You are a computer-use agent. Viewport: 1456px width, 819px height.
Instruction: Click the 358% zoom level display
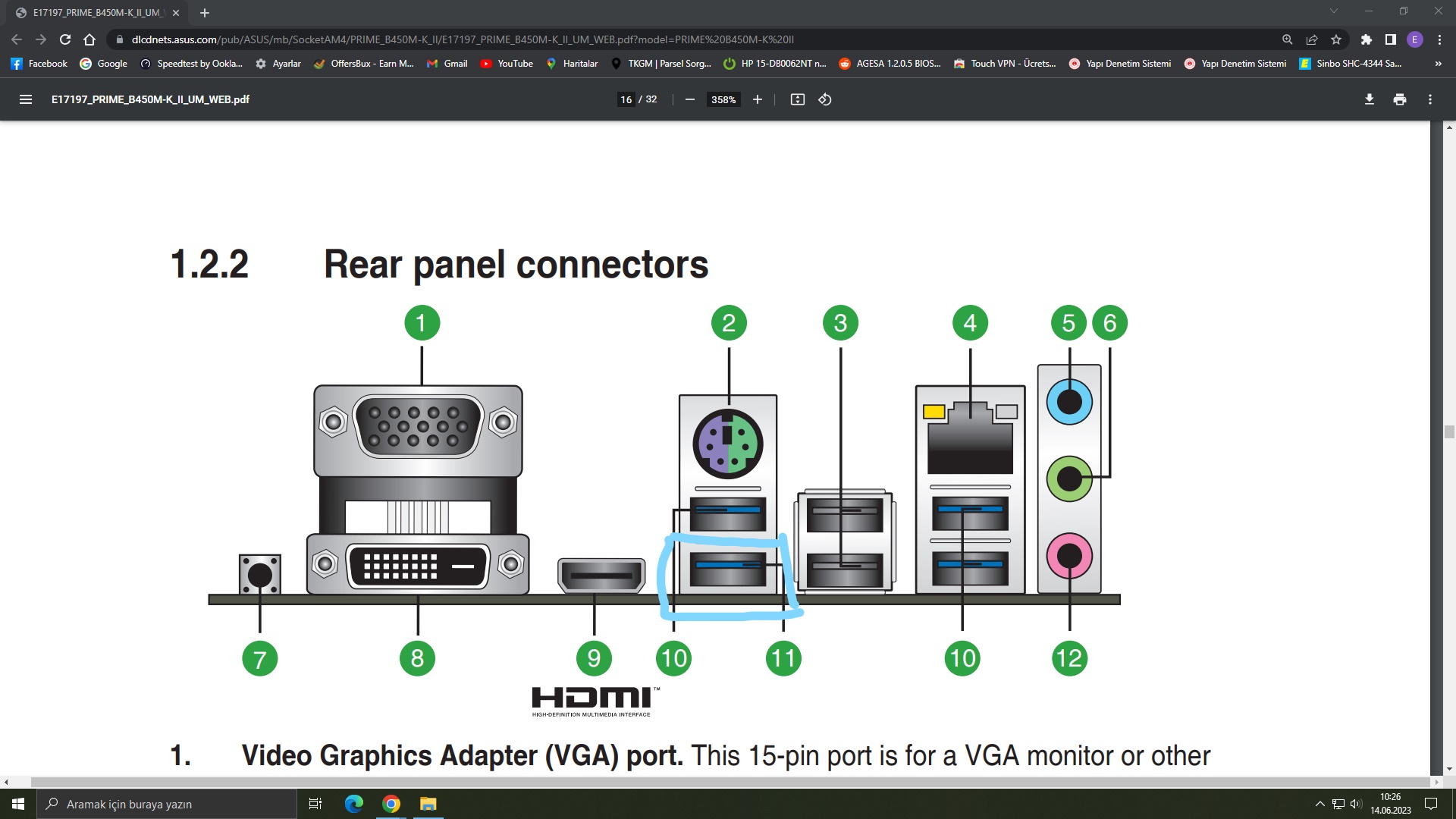(723, 99)
